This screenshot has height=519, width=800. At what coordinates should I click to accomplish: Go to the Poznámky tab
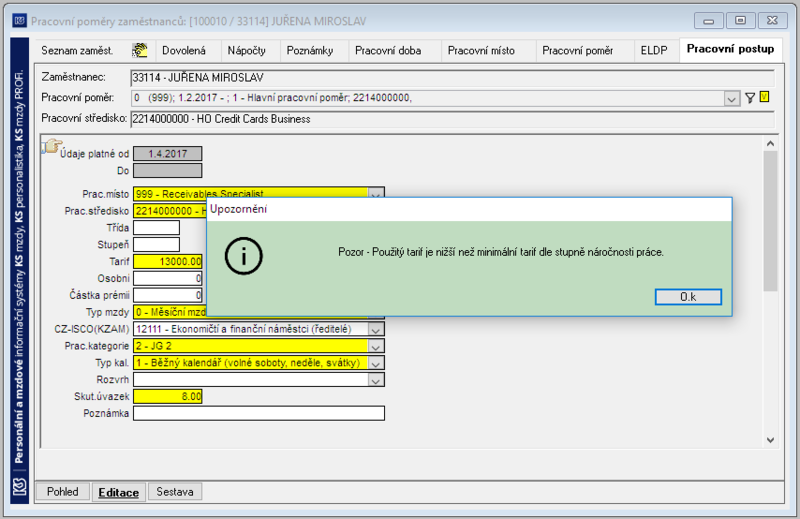click(310, 51)
